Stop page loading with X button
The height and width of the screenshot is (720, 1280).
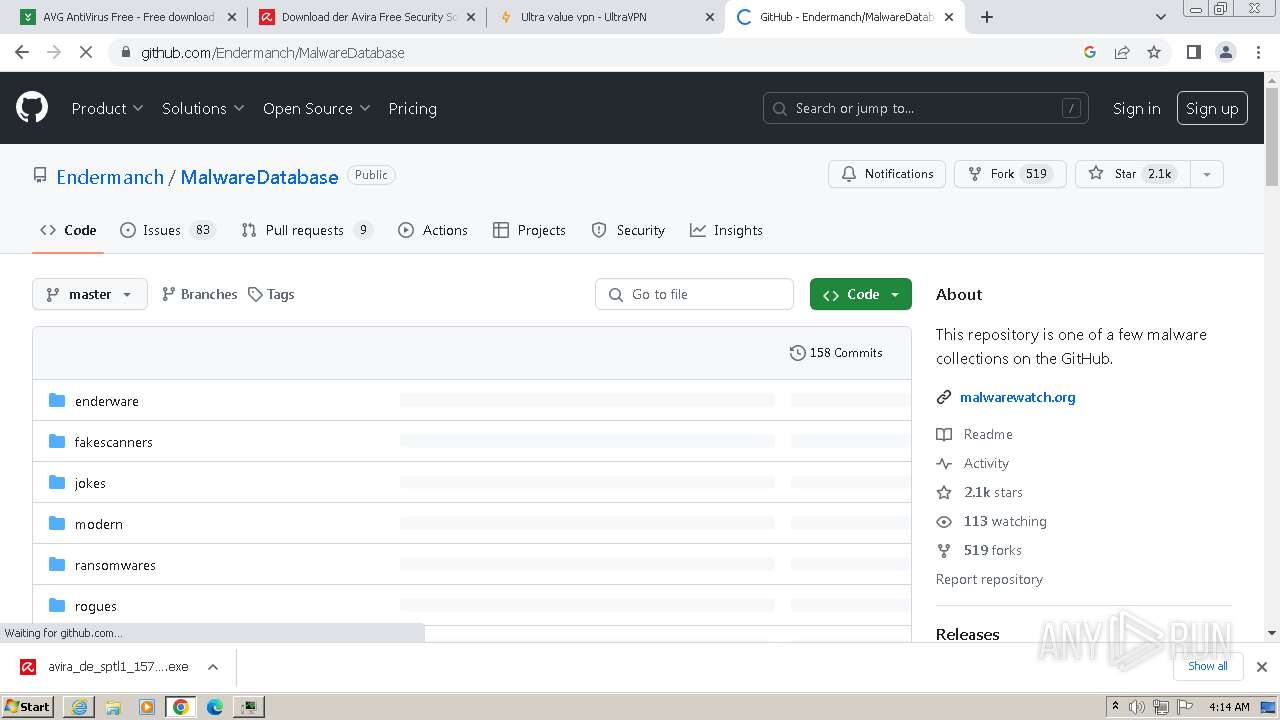pyautogui.click(x=86, y=52)
